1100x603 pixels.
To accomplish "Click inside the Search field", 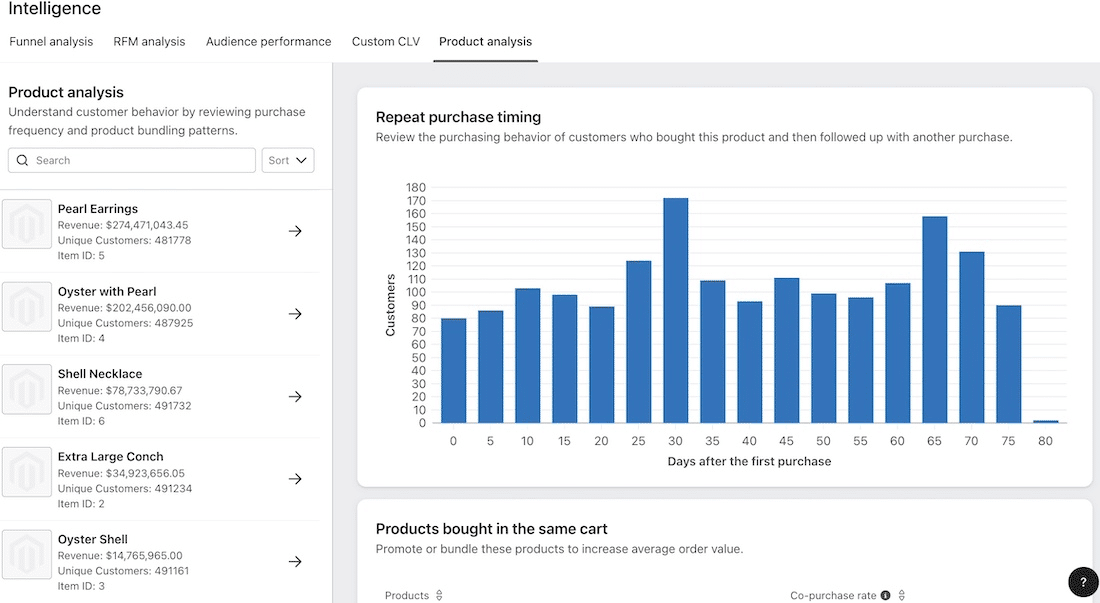I will (x=130, y=160).
